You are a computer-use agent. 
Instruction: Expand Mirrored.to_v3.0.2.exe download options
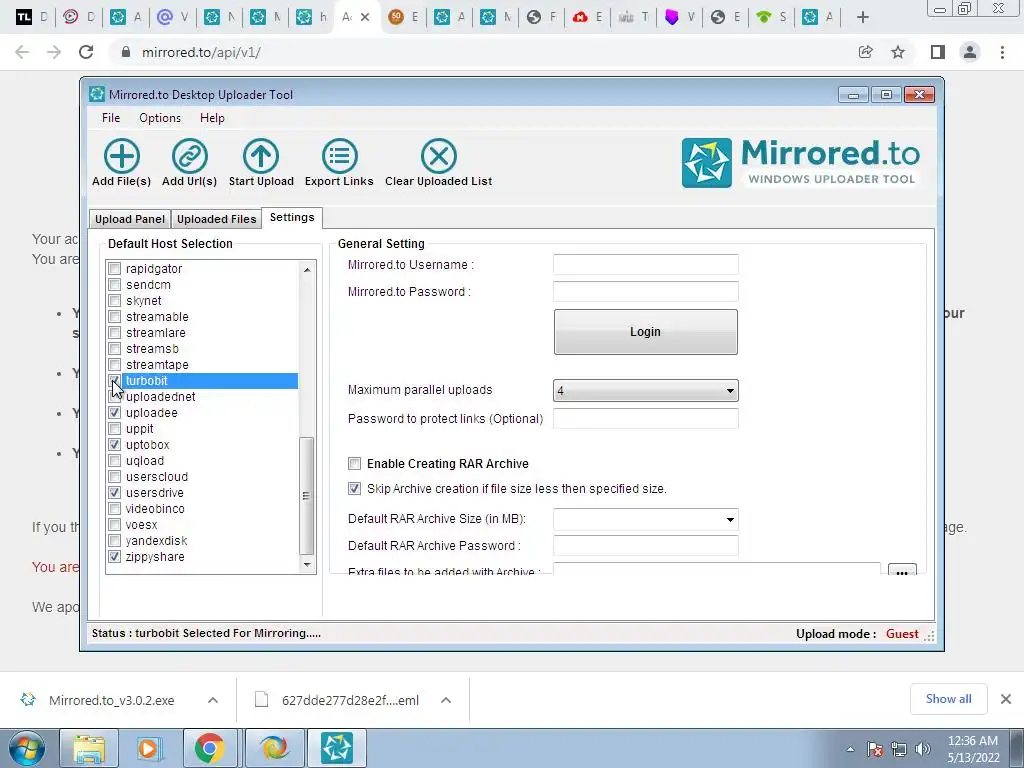tap(213, 700)
